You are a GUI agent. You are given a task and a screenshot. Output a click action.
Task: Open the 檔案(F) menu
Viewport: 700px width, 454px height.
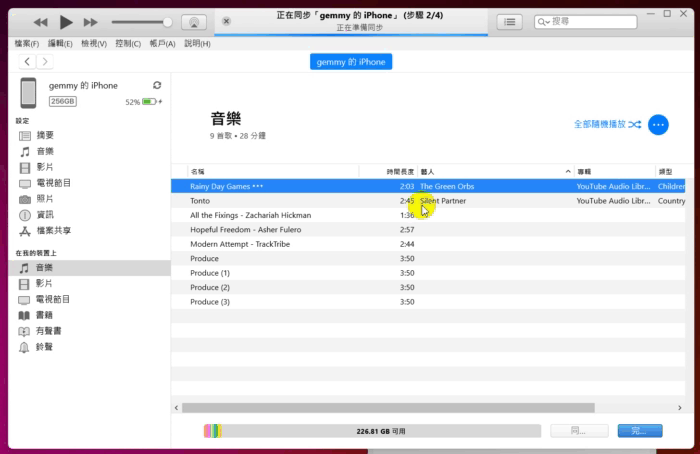[x=27, y=44]
